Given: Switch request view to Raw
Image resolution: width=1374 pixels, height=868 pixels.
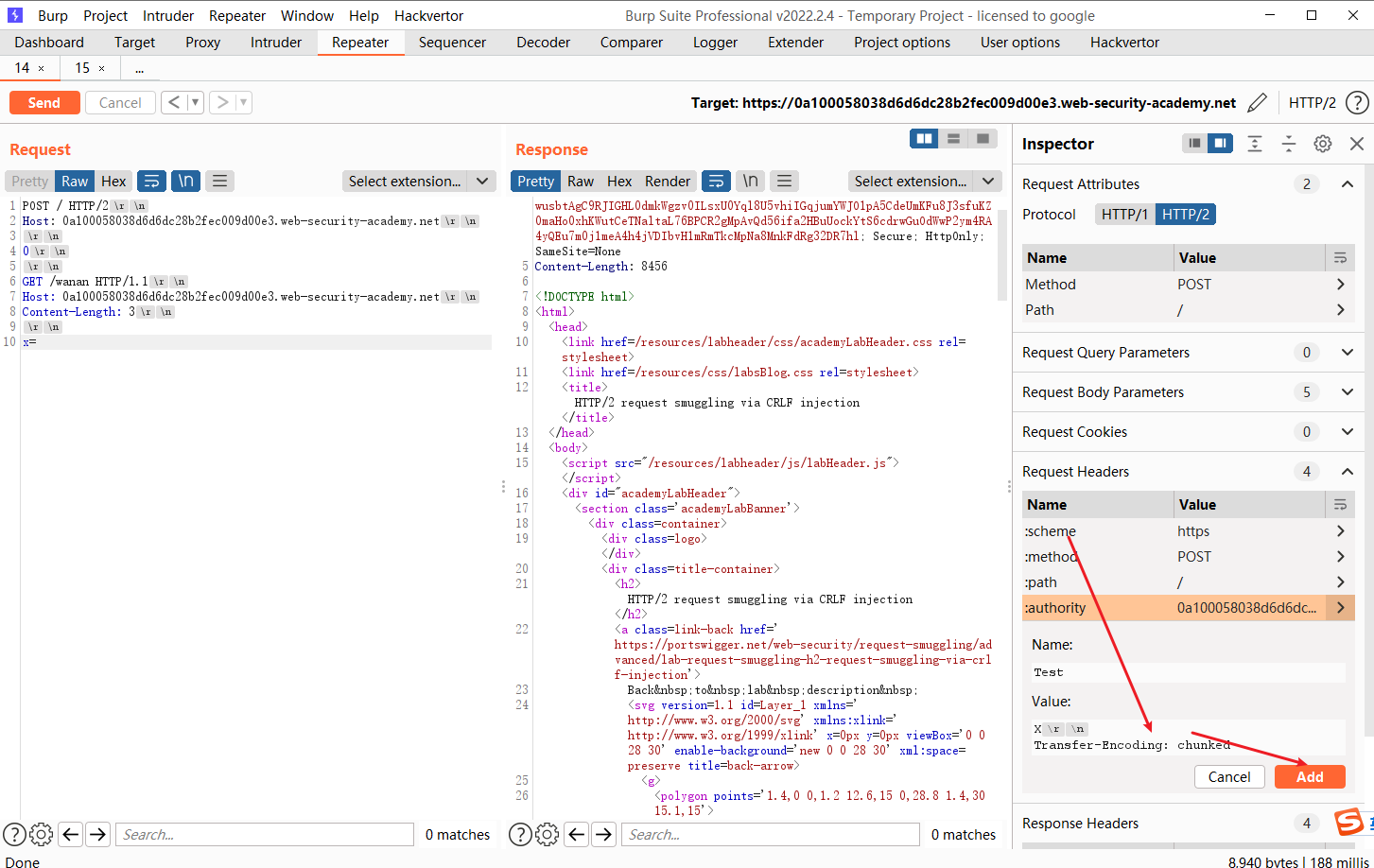Looking at the screenshot, I should [x=75, y=181].
